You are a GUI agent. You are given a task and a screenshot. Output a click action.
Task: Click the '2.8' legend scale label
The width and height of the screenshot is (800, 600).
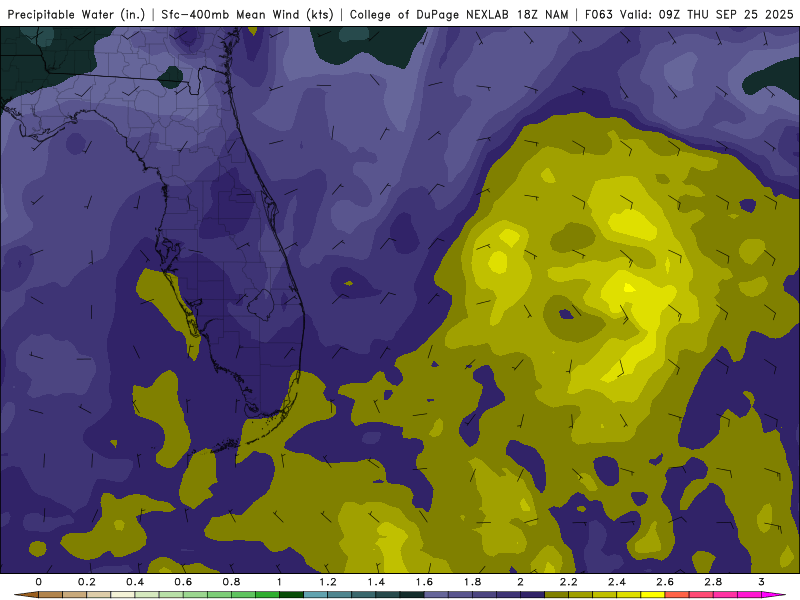pos(713,582)
